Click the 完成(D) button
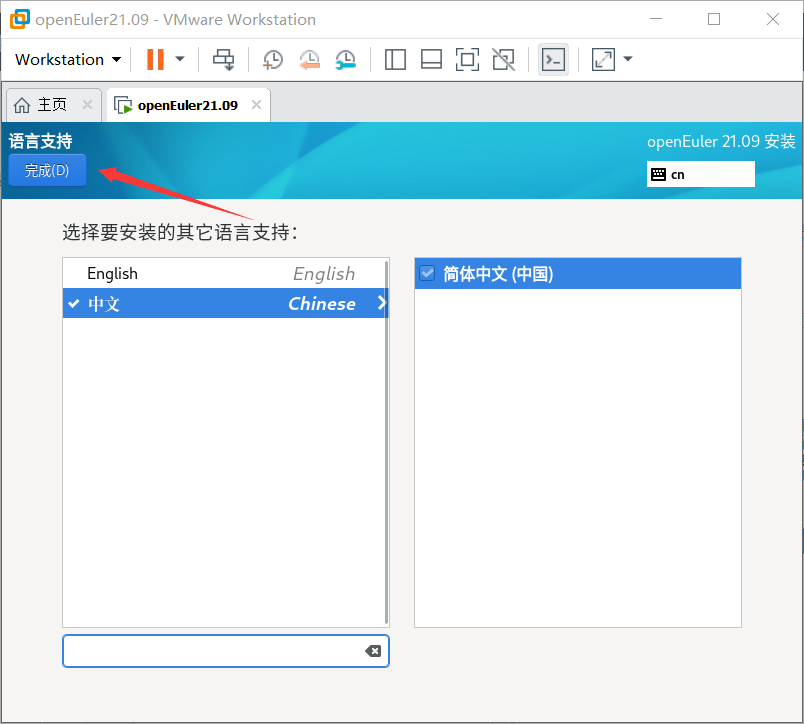 click(47, 170)
